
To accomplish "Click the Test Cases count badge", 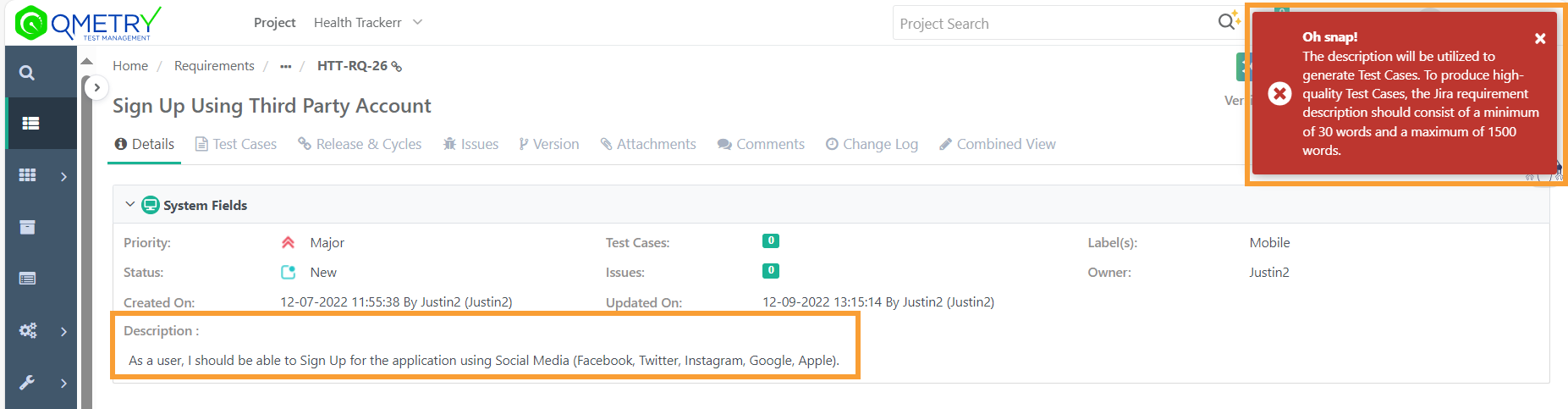I will (x=771, y=241).
